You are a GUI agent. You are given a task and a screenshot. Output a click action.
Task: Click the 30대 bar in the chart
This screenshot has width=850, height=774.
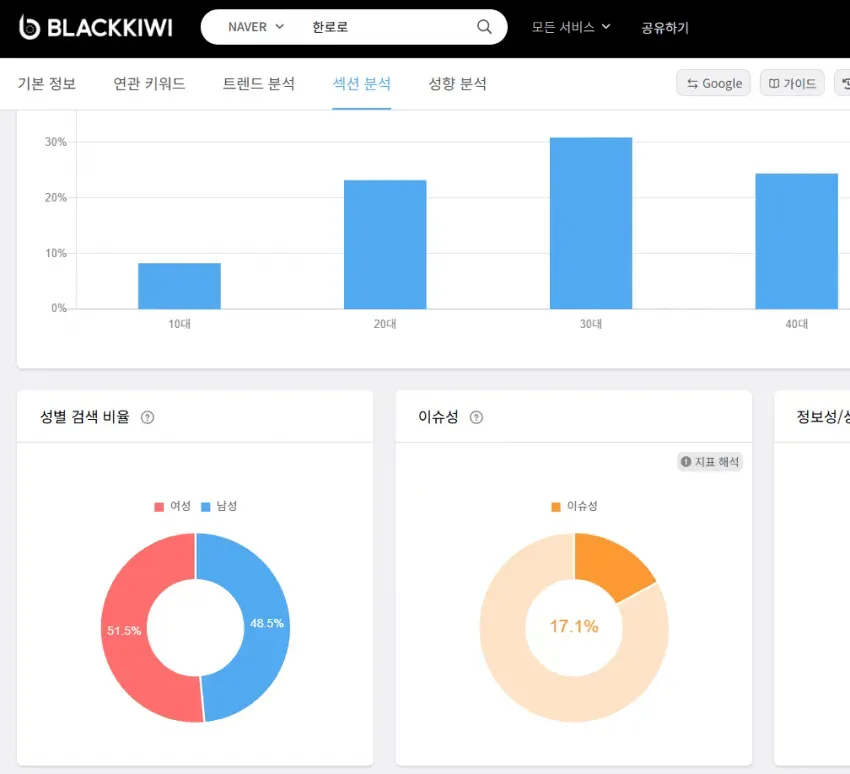pyautogui.click(x=591, y=223)
